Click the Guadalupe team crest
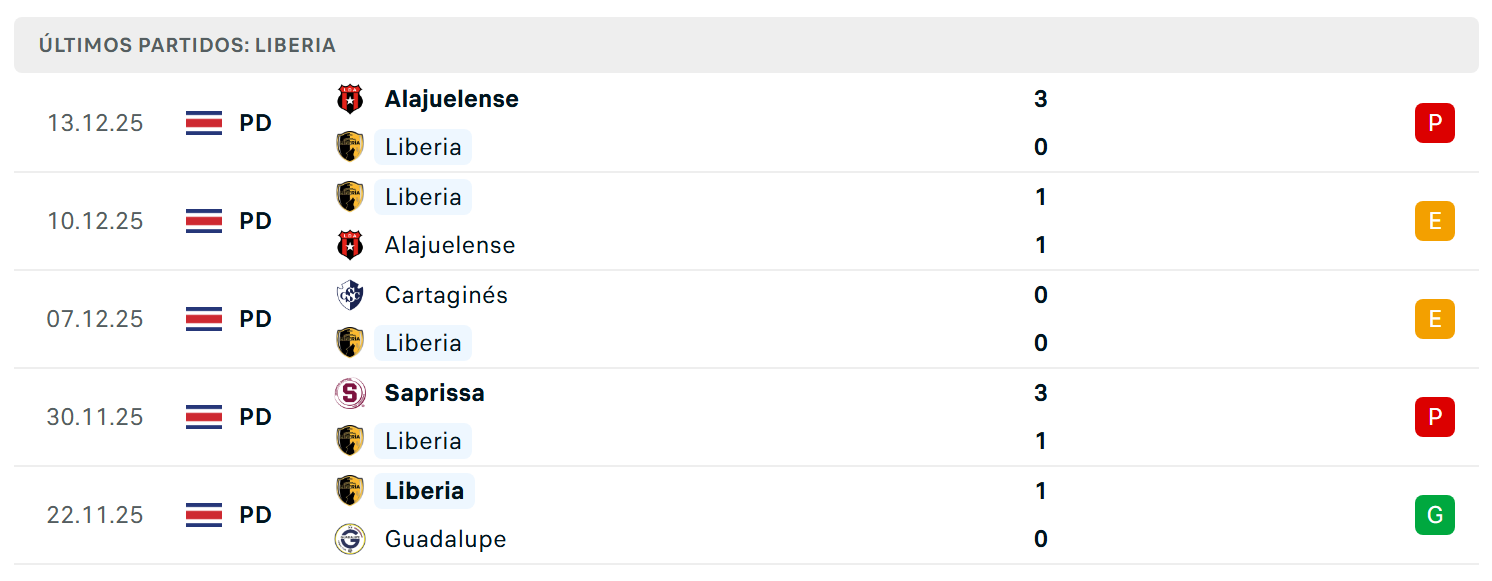Viewport: 1492px width, 581px height. (350, 539)
